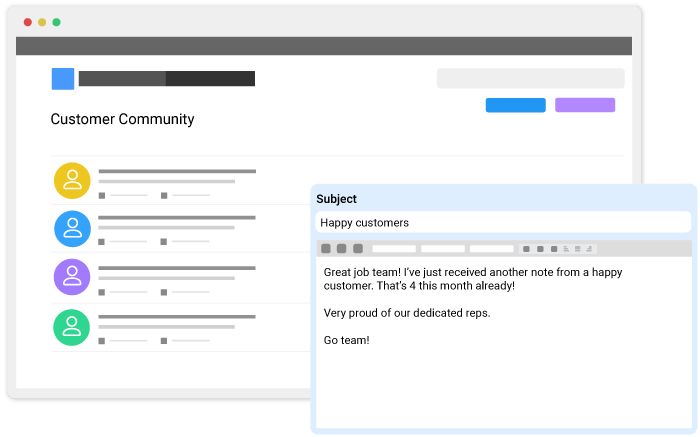Click the blue button below the search bar
700x437 pixels.
[516, 105]
